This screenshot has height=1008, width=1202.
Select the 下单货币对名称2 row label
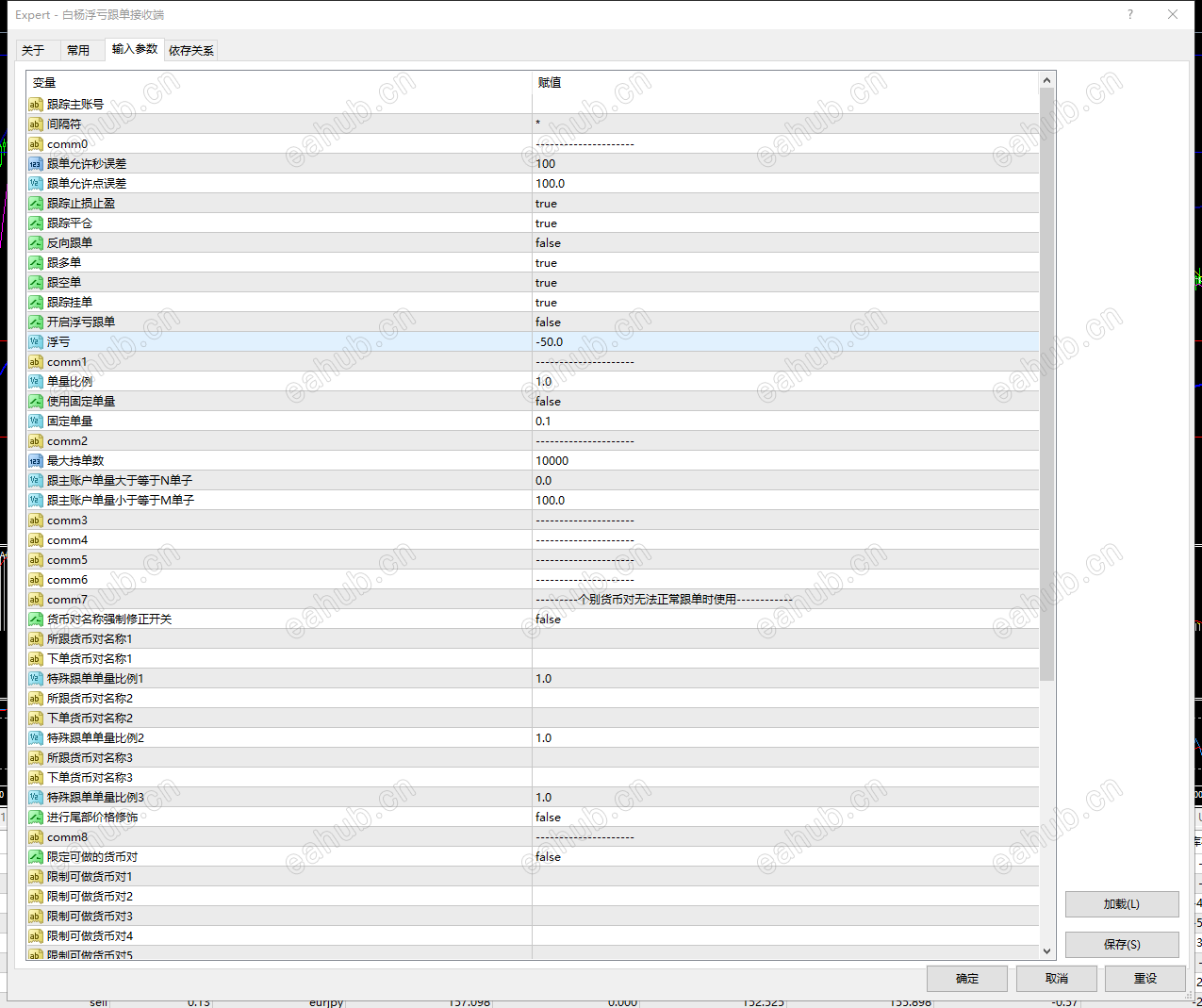pyautogui.click(x=91, y=719)
